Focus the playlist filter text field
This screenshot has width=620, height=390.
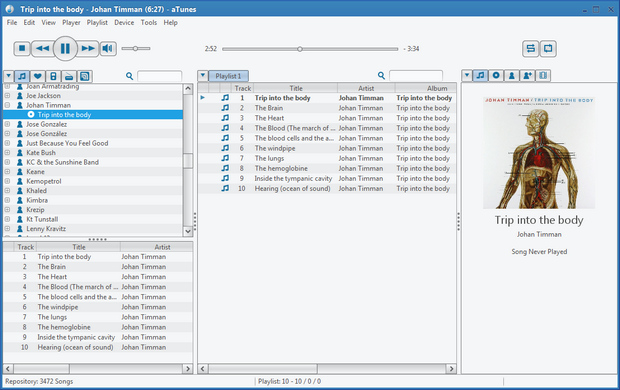click(x=416, y=75)
